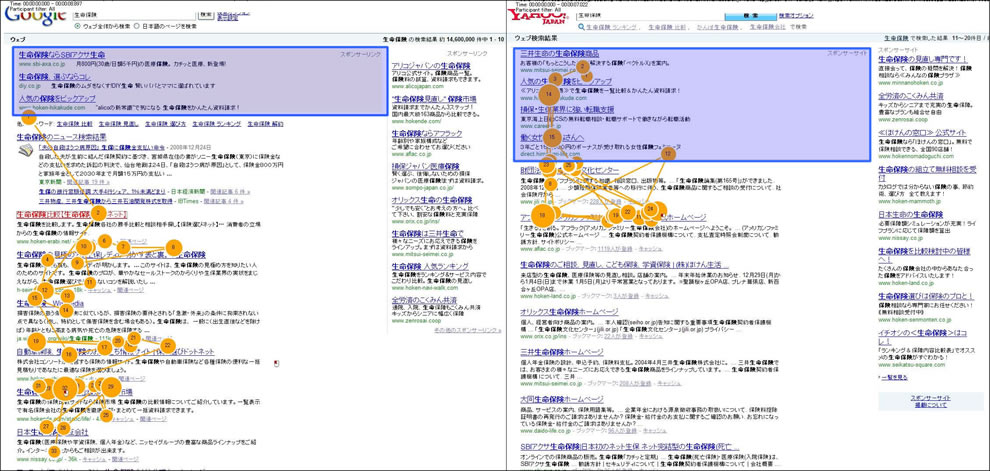
Task: Click the newspaper icon beside news results
Action: coord(25,150)
